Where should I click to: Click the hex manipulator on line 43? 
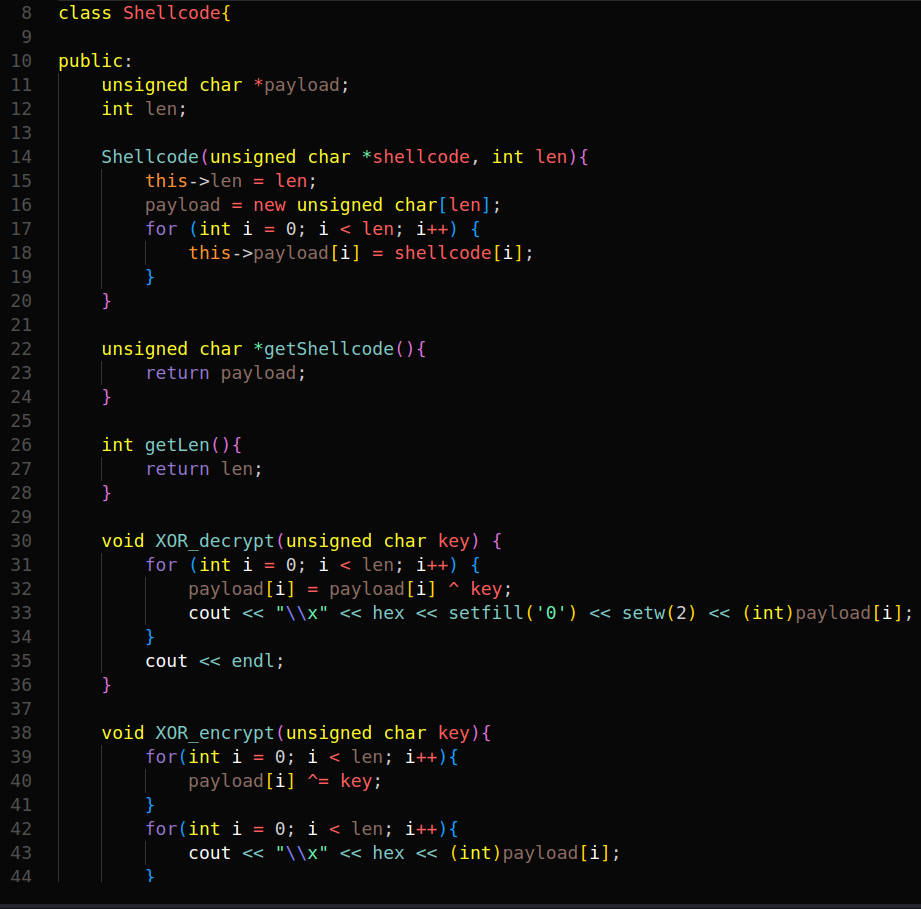coord(388,852)
